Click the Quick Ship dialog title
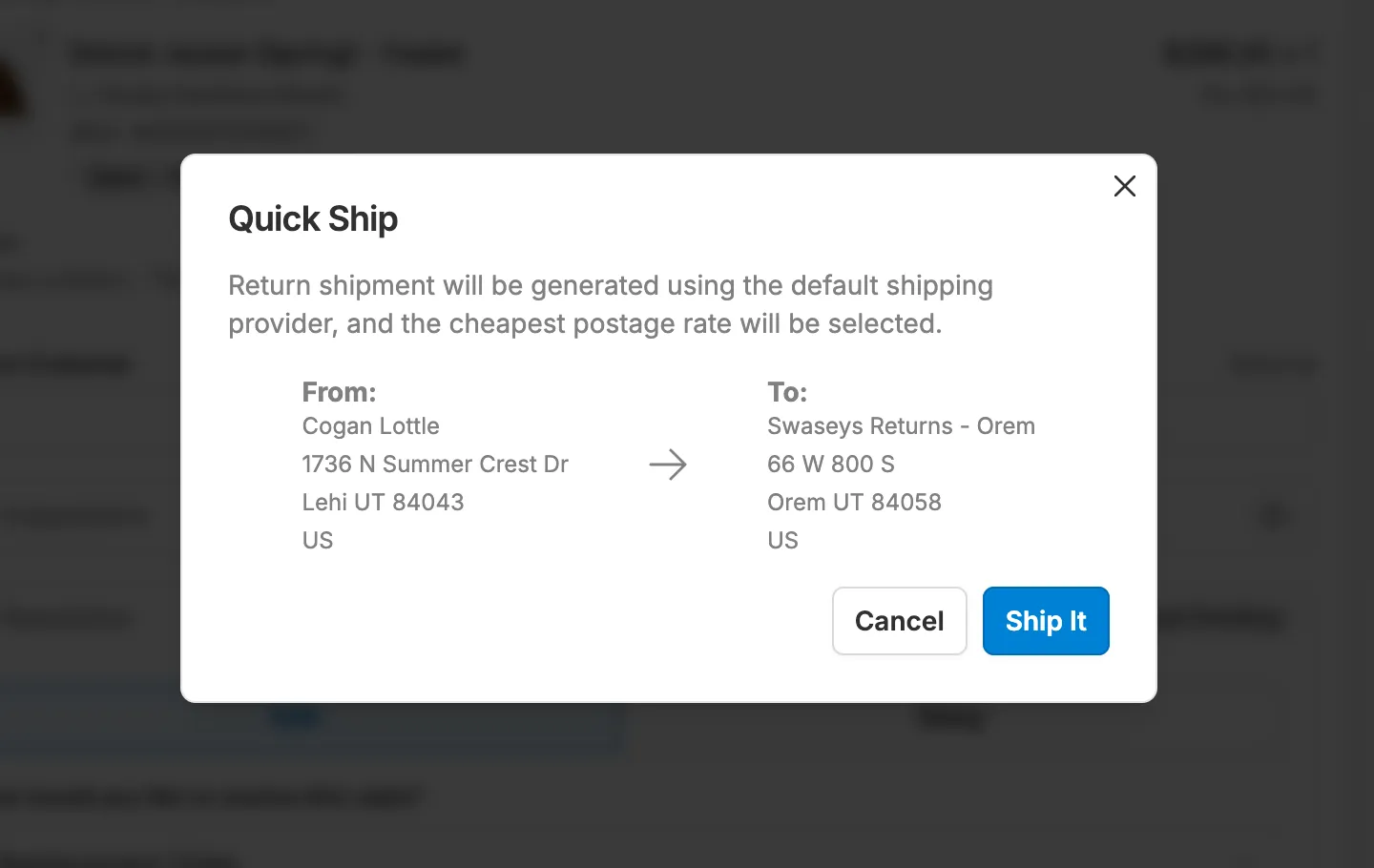1374x868 pixels. 312,219
